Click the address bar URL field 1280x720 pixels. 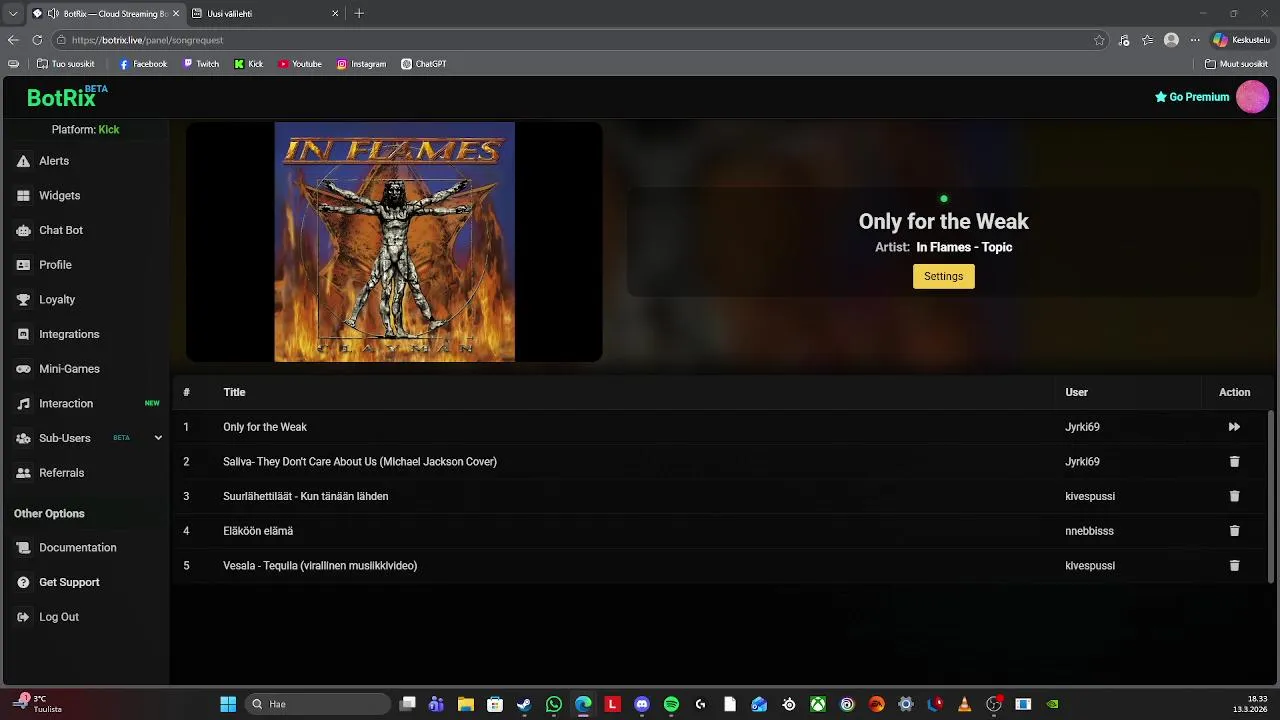pos(580,40)
